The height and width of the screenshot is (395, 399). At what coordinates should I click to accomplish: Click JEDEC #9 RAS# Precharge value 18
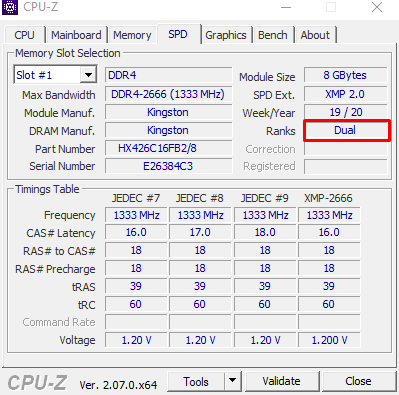(265, 268)
